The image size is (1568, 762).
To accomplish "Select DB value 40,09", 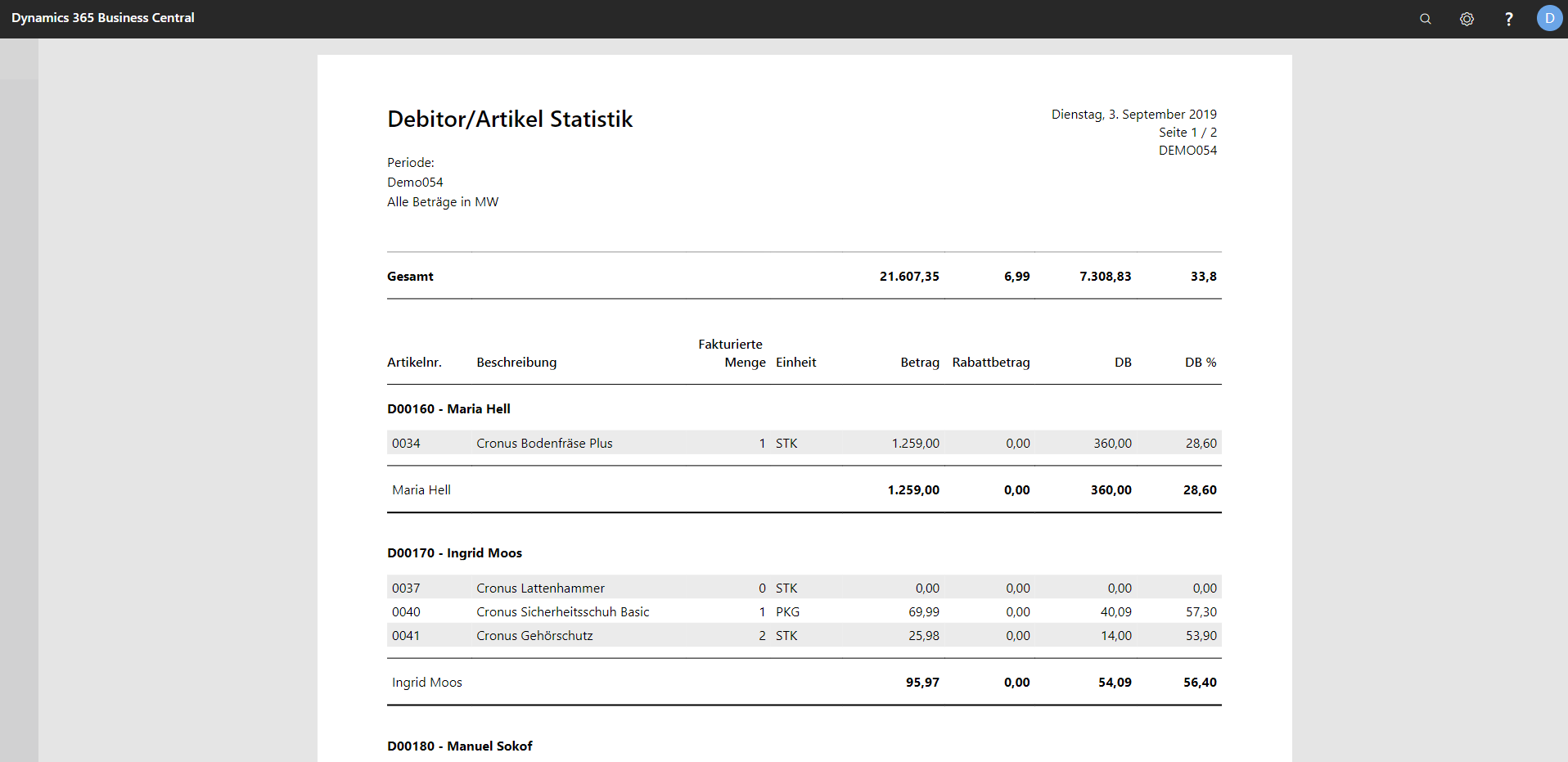I will pos(1116,612).
